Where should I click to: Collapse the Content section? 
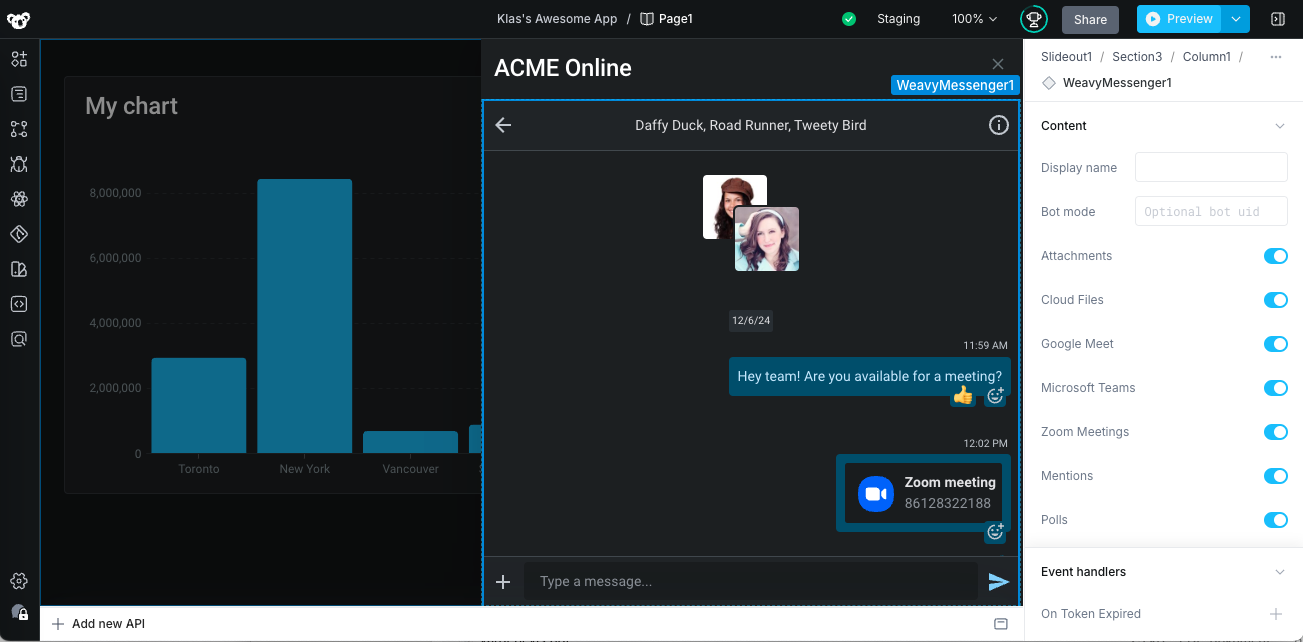[1280, 125]
